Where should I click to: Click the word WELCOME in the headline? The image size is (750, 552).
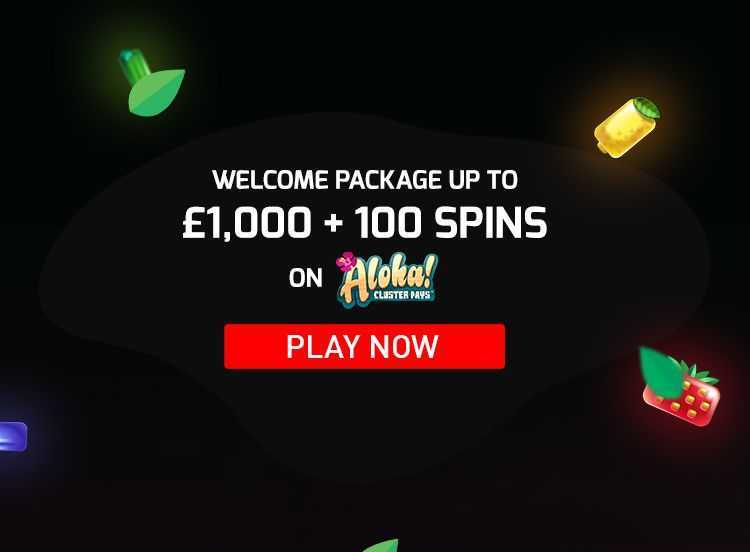tap(270, 180)
